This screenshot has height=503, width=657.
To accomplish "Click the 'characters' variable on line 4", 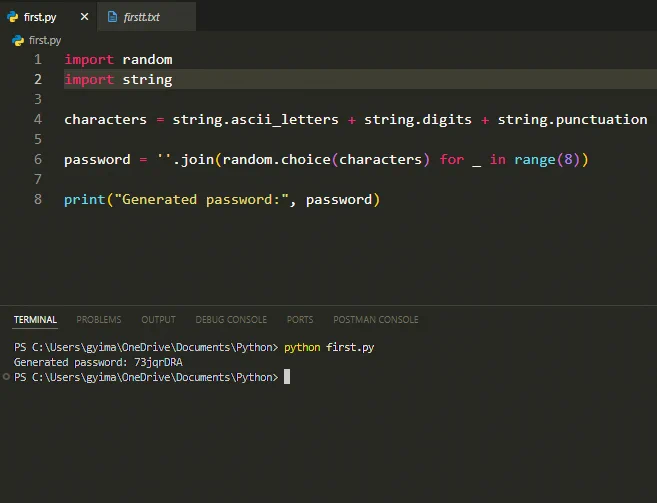I will coord(106,119).
